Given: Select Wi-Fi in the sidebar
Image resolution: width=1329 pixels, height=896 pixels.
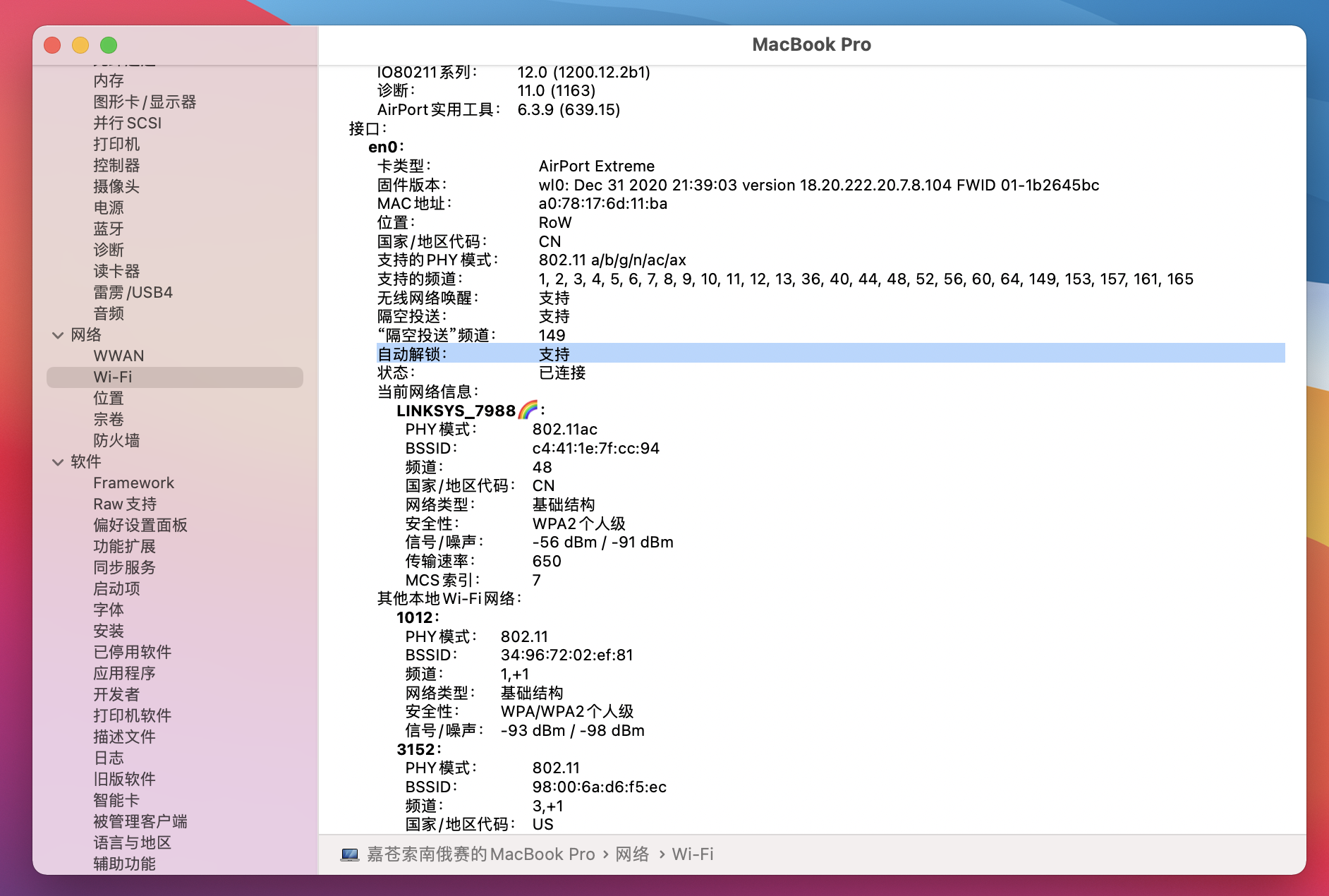Looking at the screenshot, I should point(113,377).
